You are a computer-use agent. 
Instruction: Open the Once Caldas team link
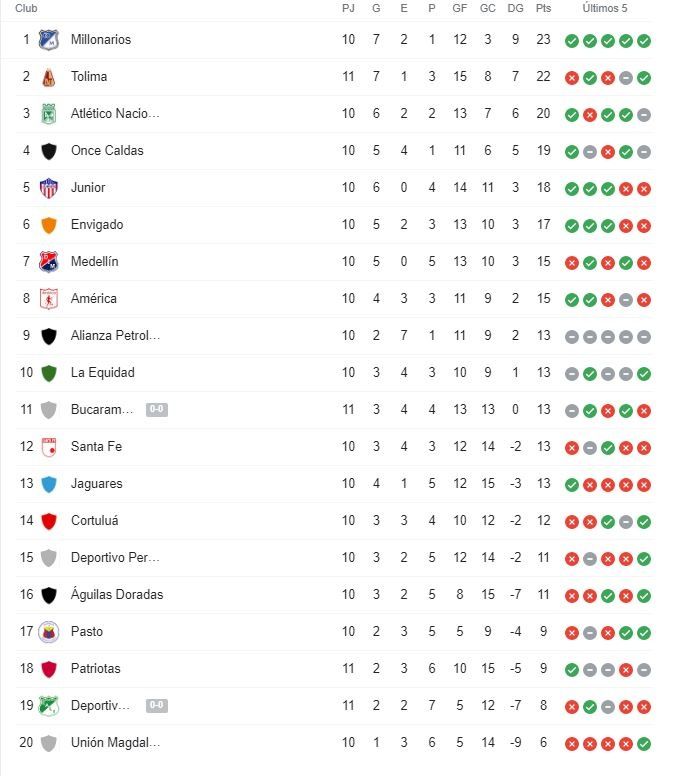[107, 150]
